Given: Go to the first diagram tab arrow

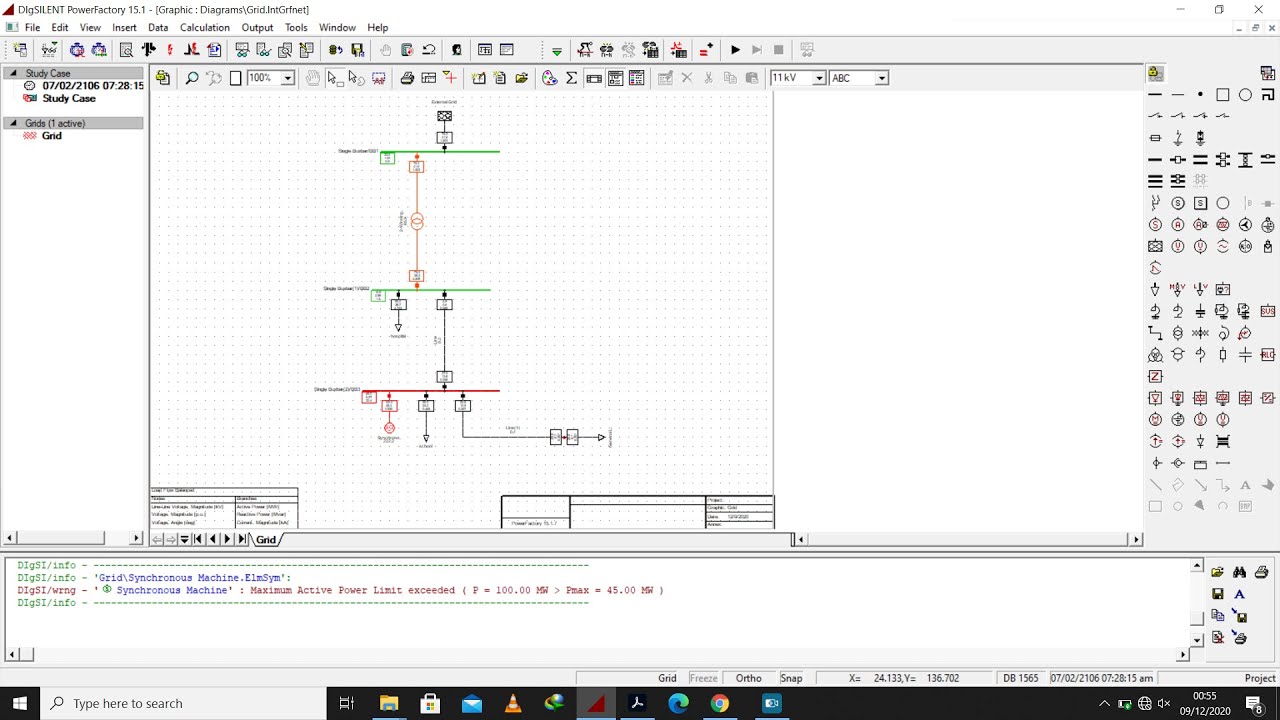Looking at the screenshot, I should (x=198, y=540).
